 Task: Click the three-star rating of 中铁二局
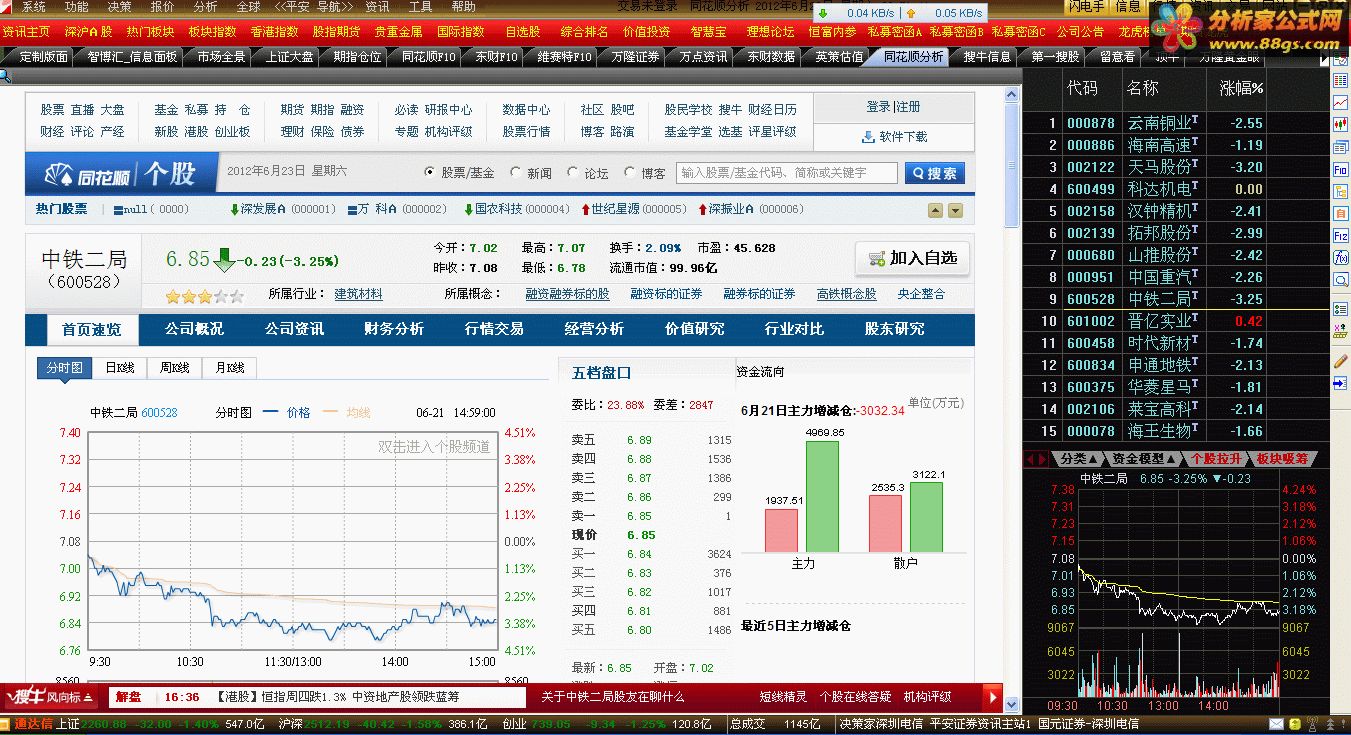204,296
